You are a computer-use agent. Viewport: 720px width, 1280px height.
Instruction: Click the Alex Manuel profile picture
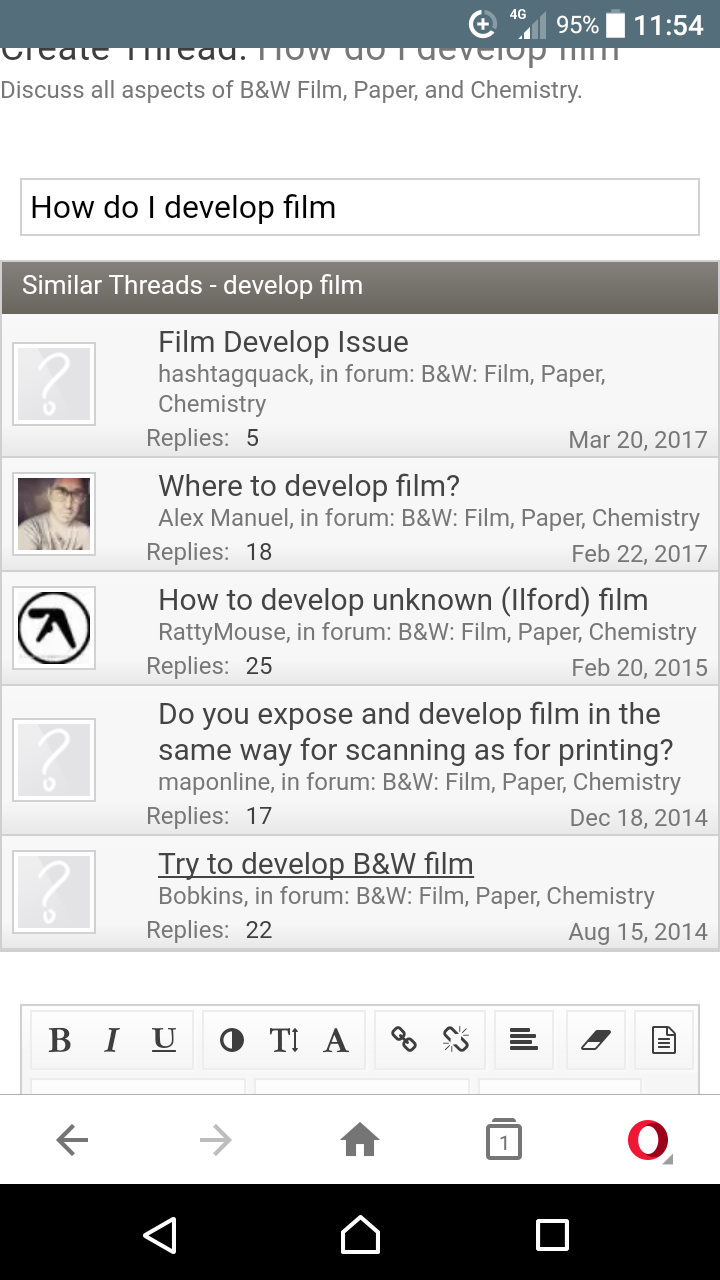click(54, 514)
